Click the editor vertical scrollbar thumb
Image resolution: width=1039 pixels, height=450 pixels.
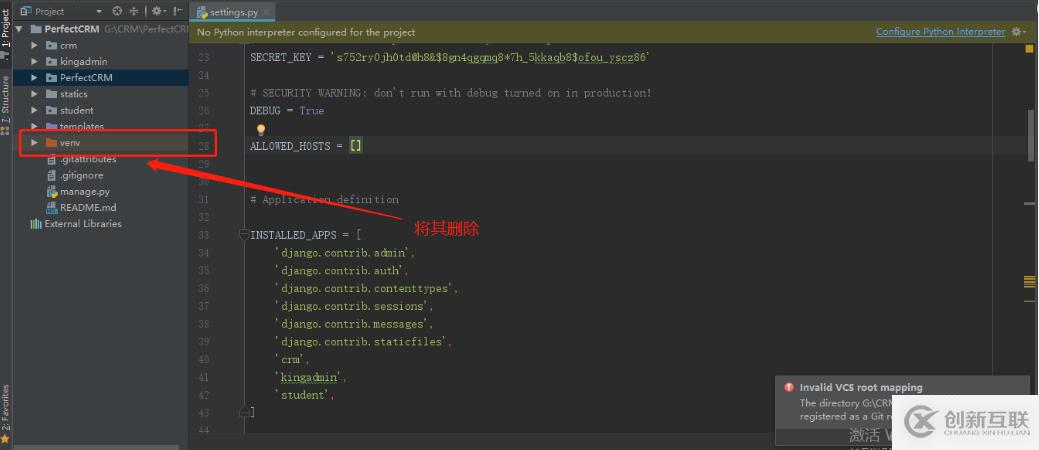point(1032,136)
